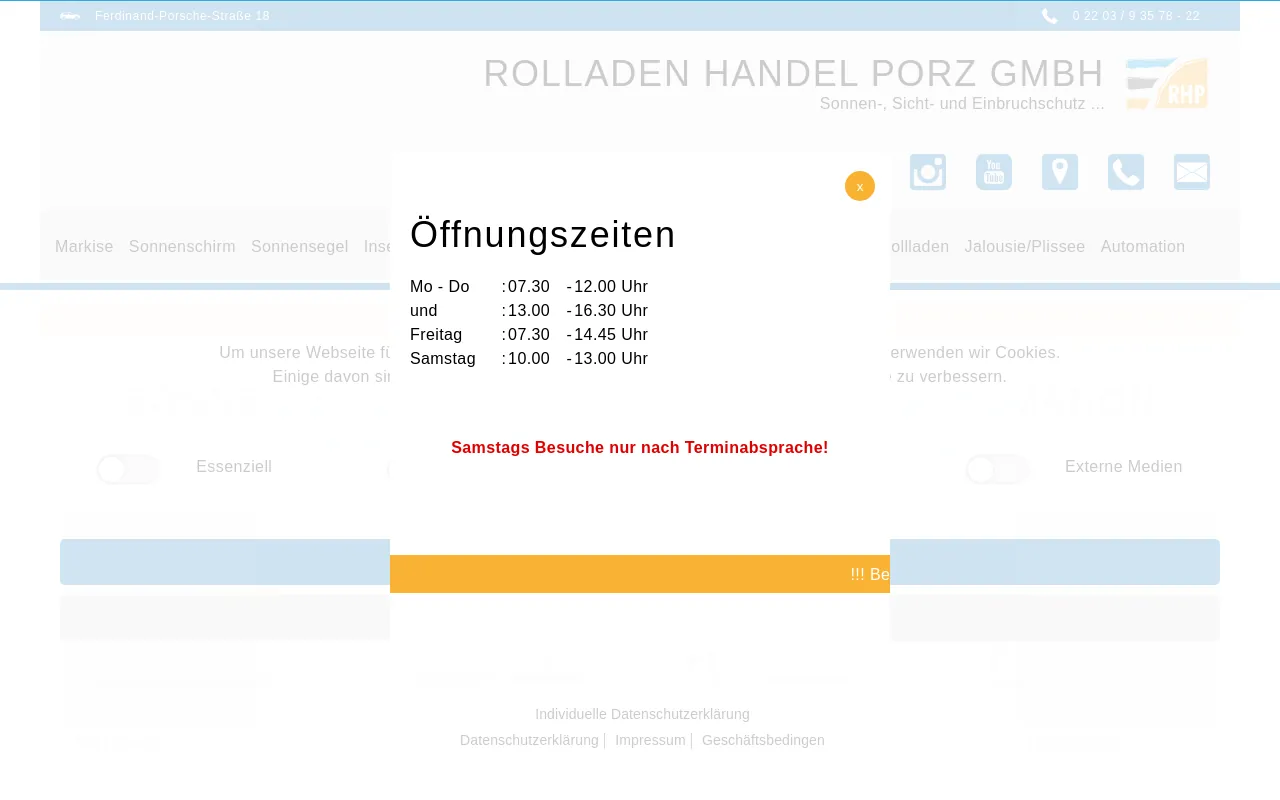1280x800 pixels.
Task: Open the Markise menu item
Action: pos(84,246)
